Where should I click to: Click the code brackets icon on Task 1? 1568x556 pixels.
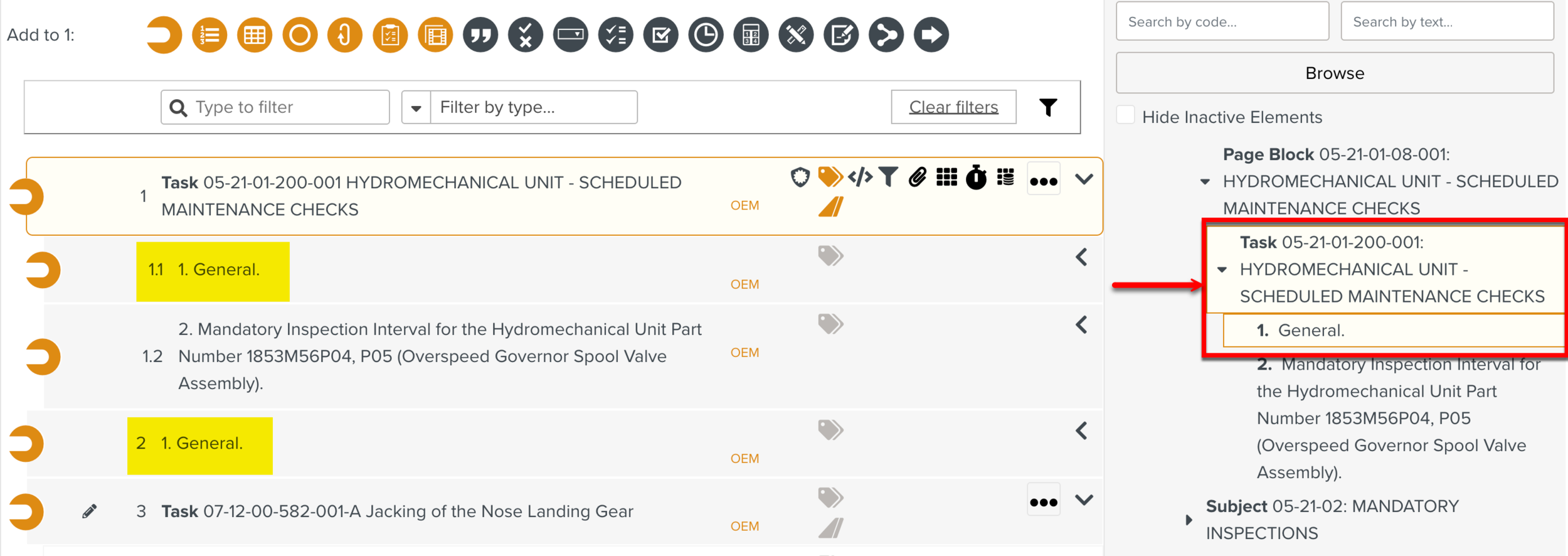click(x=860, y=178)
